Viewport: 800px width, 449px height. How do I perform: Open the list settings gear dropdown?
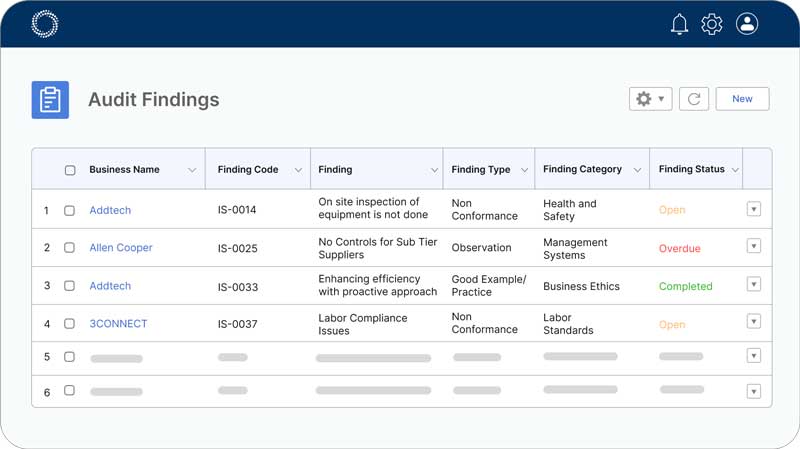pyautogui.click(x=650, y=99)
